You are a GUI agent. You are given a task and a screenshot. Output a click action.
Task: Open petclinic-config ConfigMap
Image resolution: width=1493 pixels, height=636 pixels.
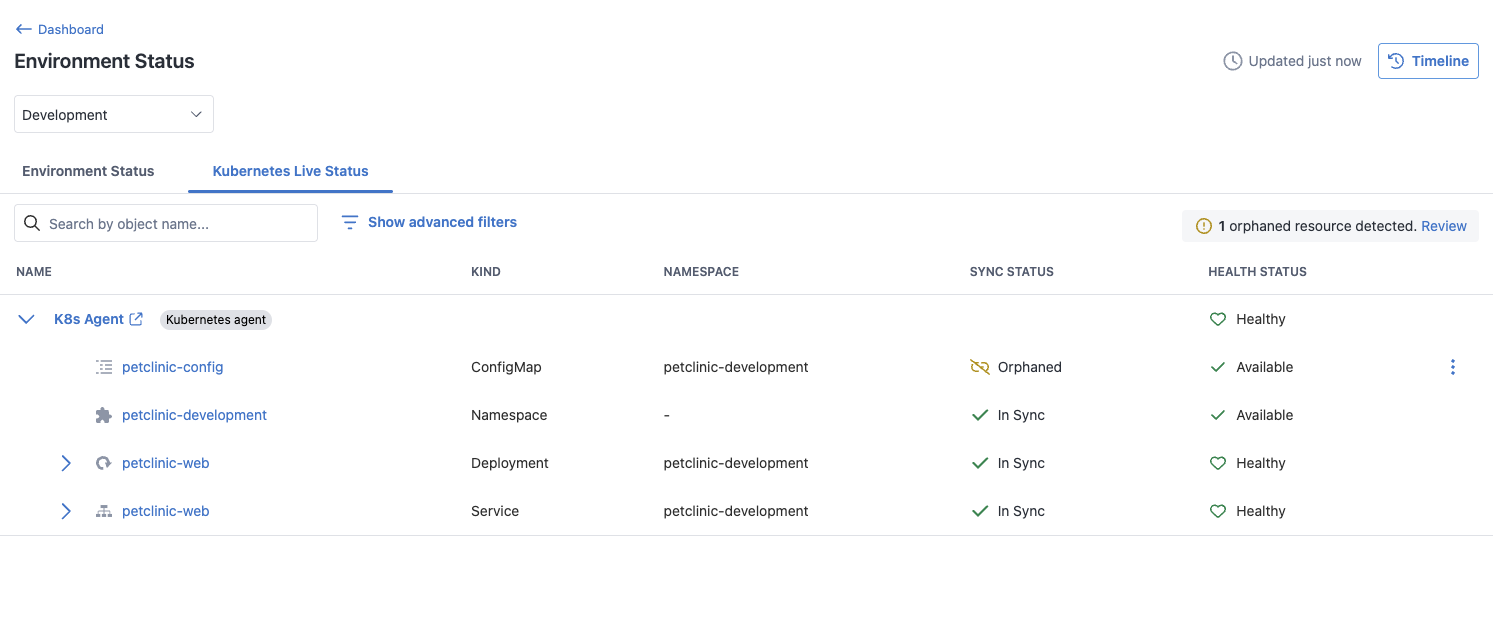tap(173, 367)
